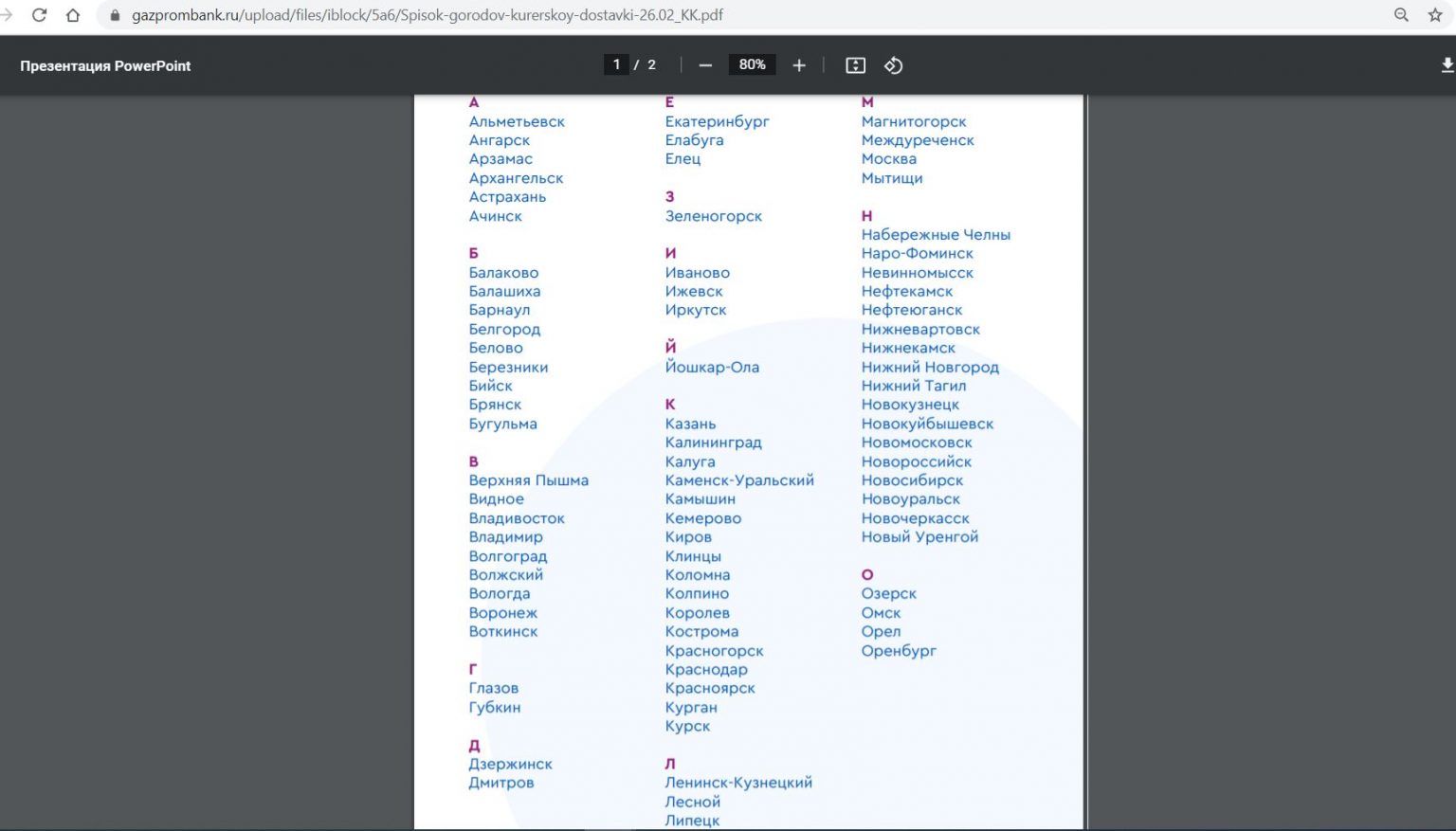Screen dimensions: 1456x831
Task: Click the city Ленинск-Кузнецкий
Action: point(738,783)
